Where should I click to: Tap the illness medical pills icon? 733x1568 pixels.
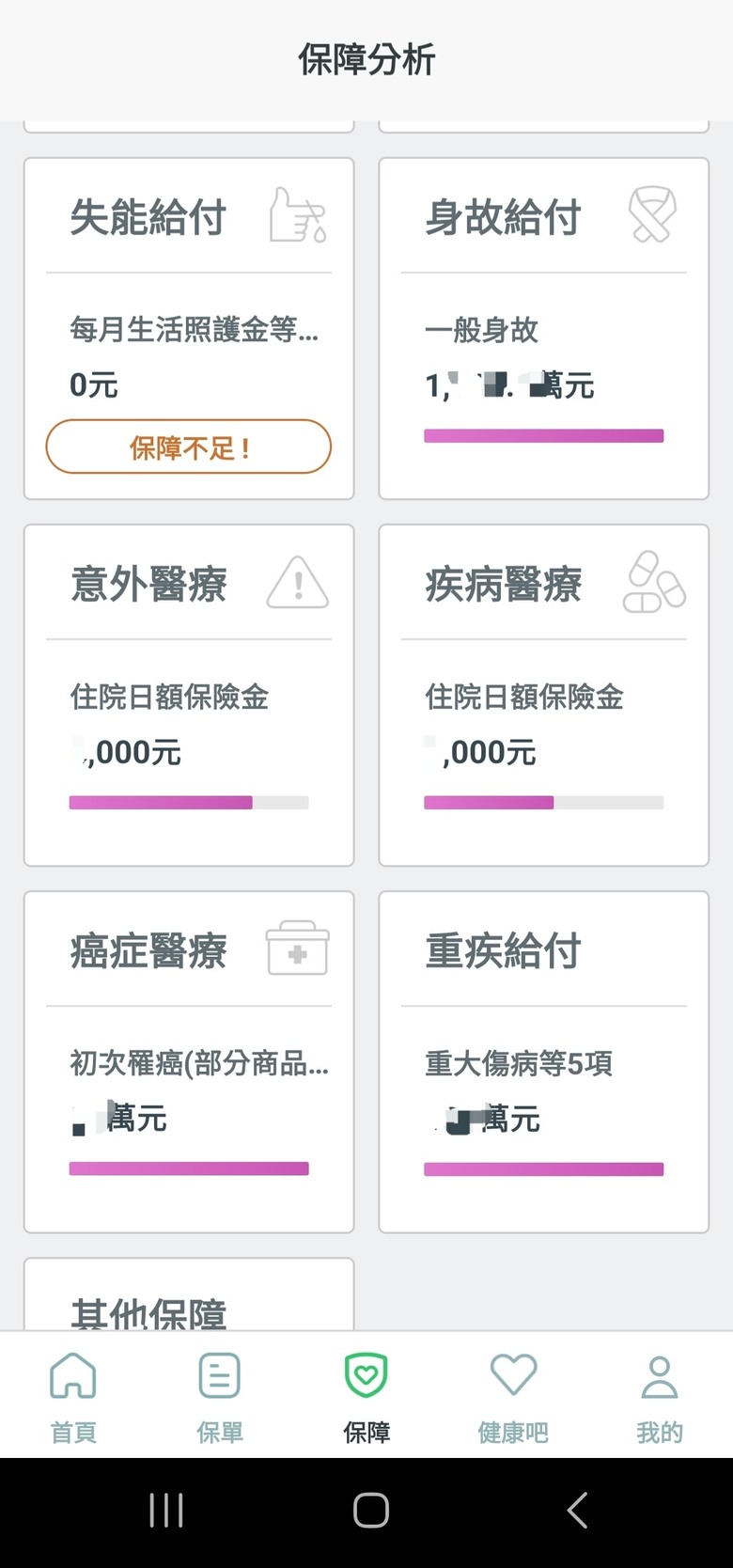click(654, 583)
